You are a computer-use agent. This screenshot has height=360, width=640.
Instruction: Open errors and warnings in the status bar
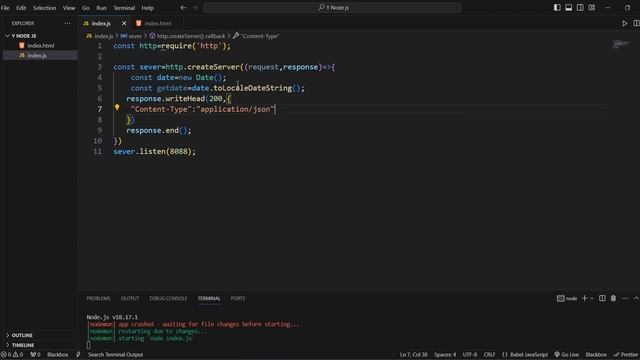12,355
